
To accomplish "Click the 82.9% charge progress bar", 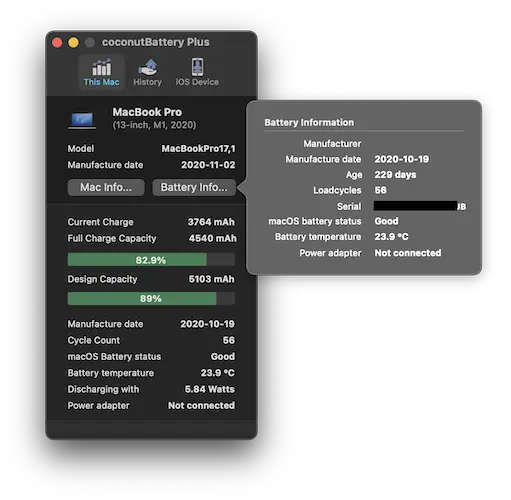I will click(151, 260).
